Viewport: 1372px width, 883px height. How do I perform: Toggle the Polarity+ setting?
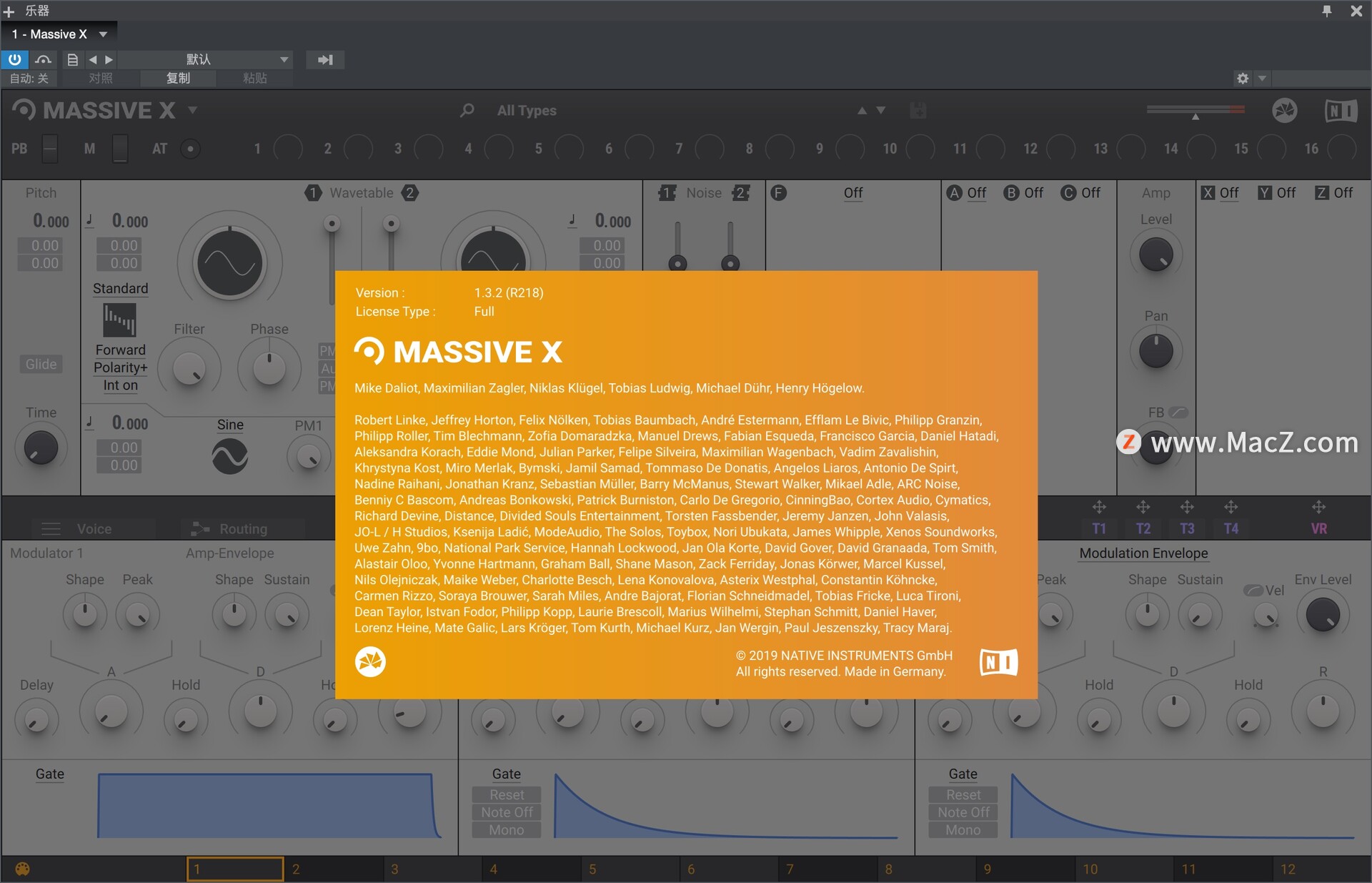coord(120,367)
